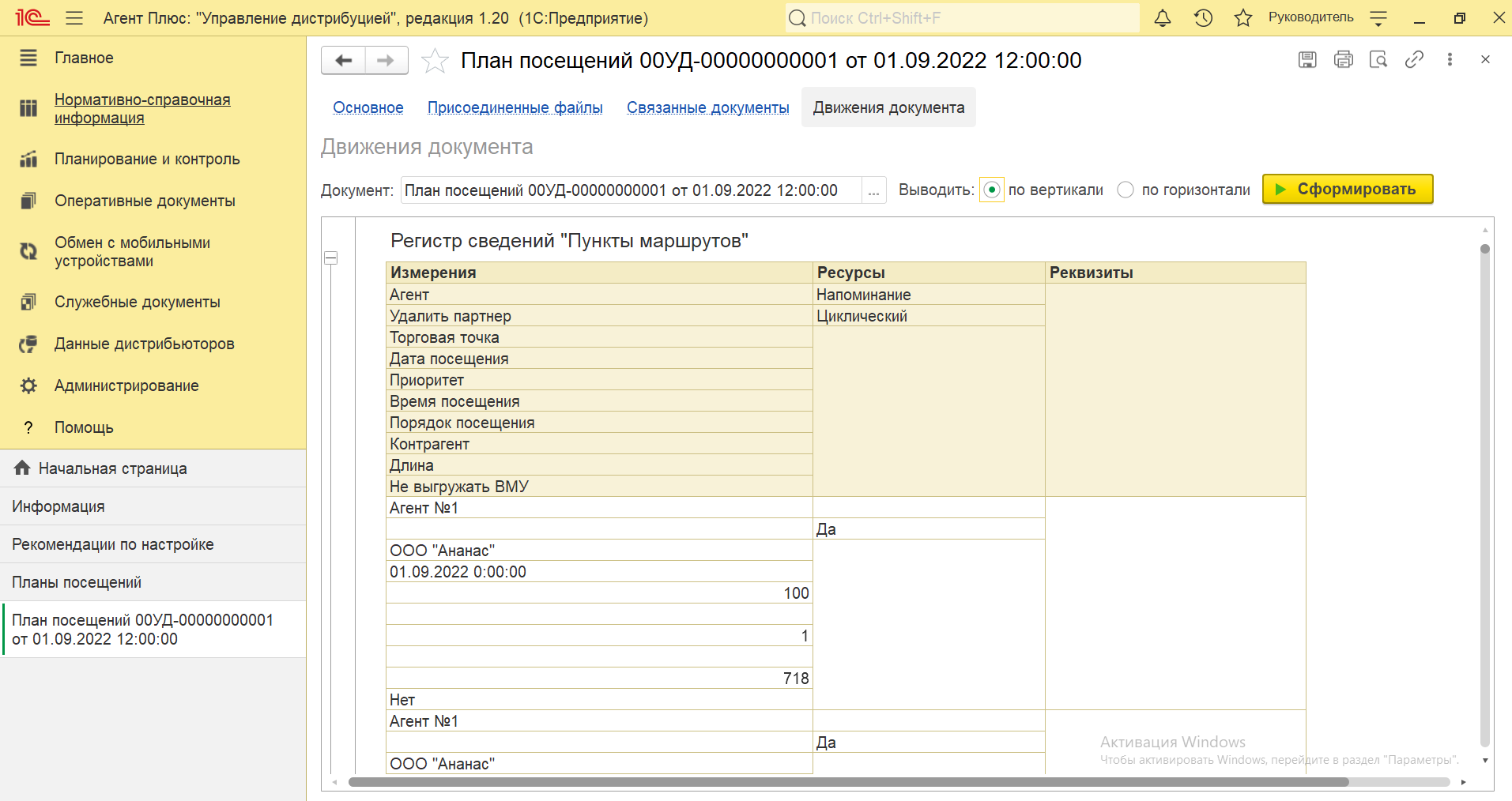1512x801 pixels.
Task: Click the home icon near Начальная страница
Action: tap(22, 468)
